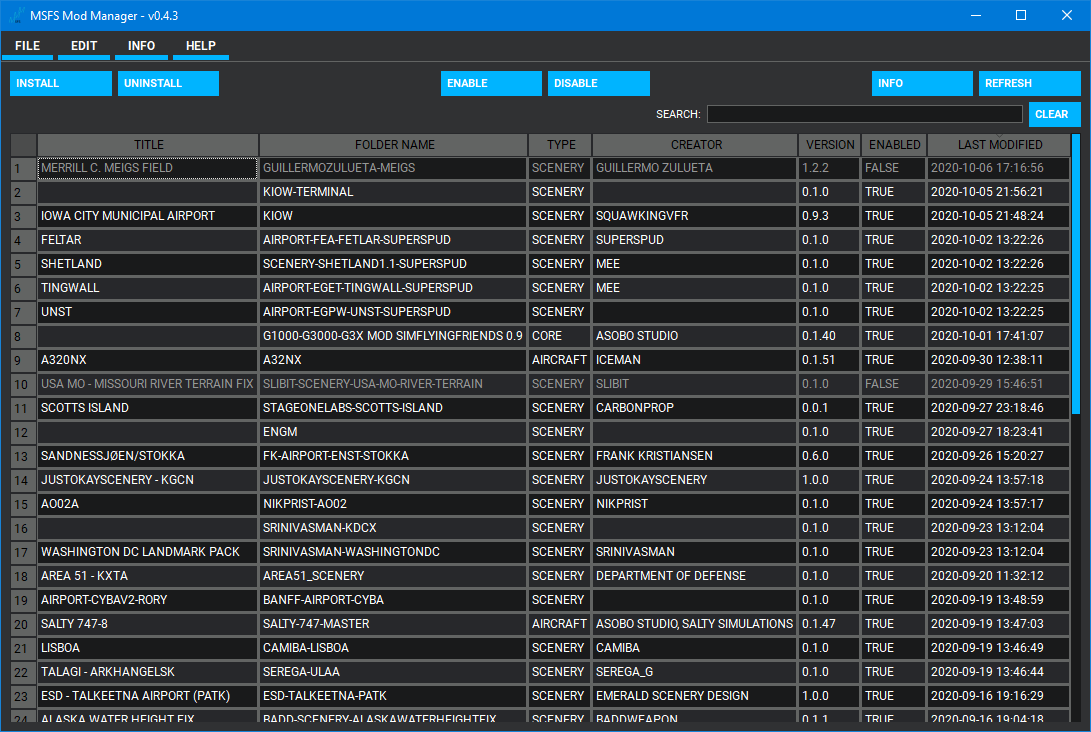1091x732 pixels.
Task: Click the AIRPORT-EGET-TINGWALL-SUPERSPUD cell
Action: (x=393, y=288)
